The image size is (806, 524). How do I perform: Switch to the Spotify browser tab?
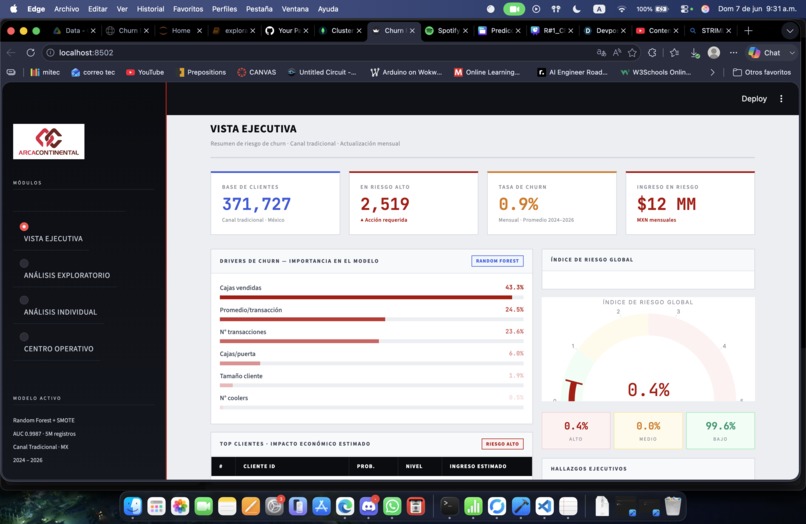coord(447,31)
